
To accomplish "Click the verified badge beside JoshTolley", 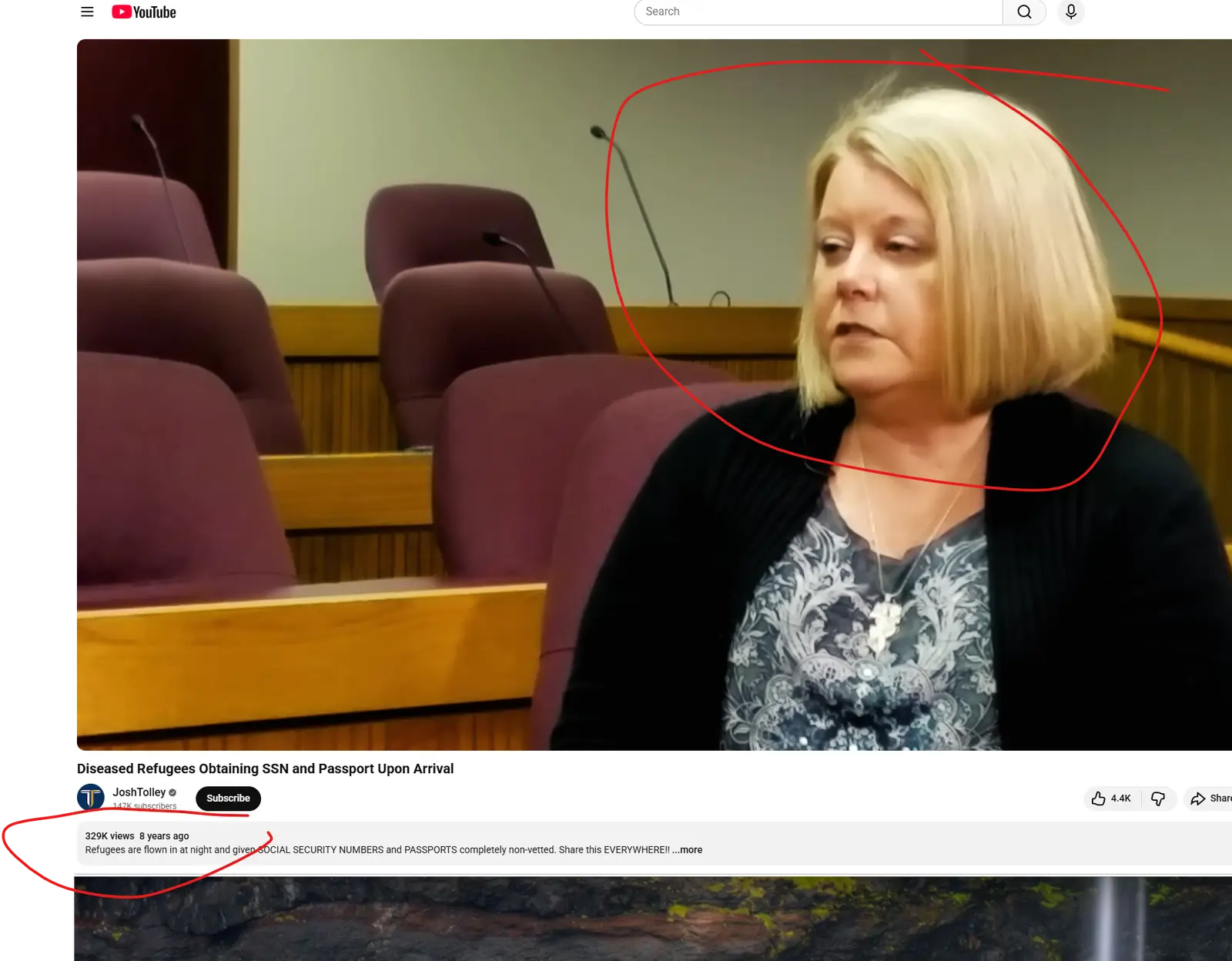I will (x=172, y=792).
